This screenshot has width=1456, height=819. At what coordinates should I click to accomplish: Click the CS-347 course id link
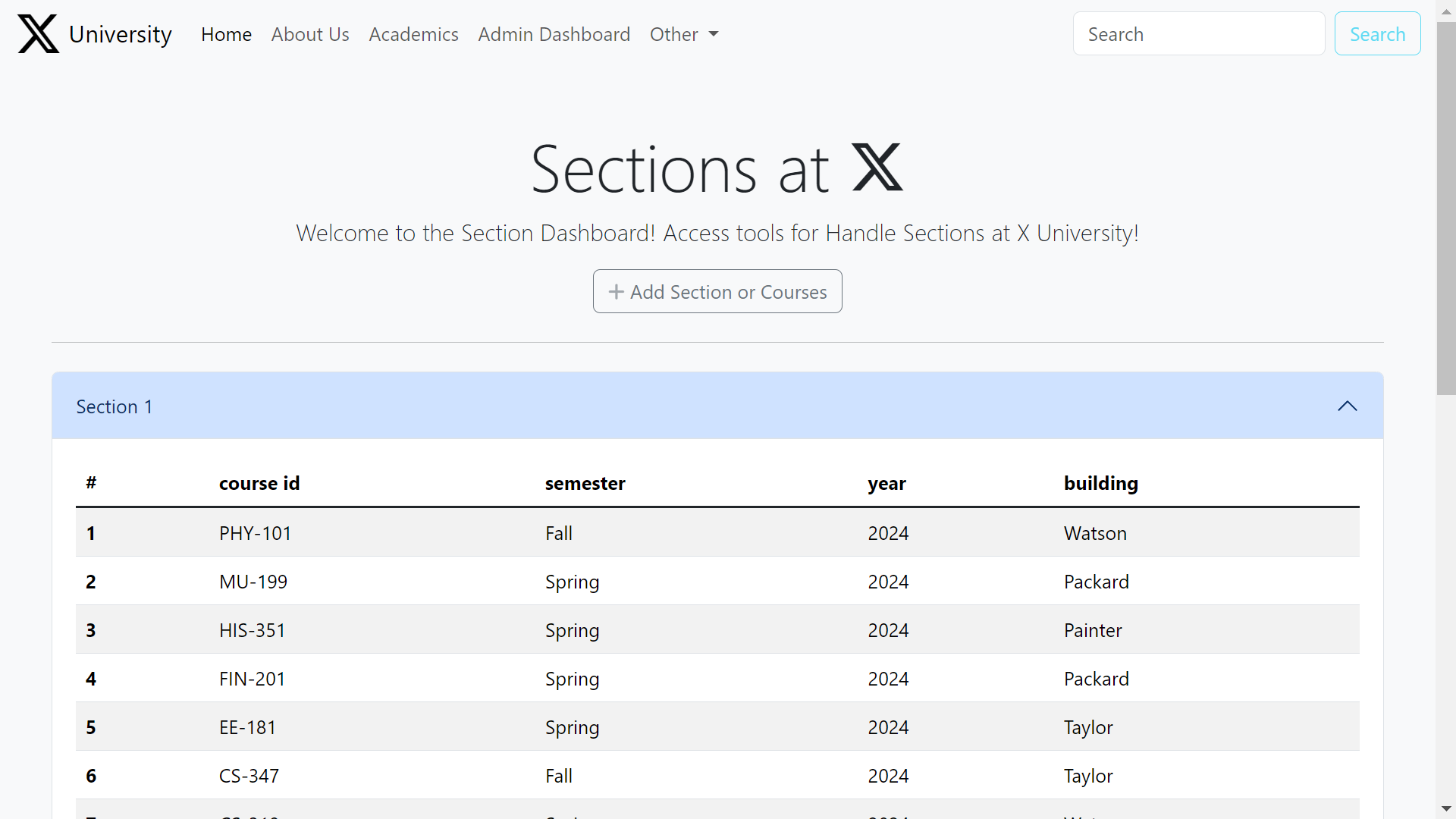[248, 776]
